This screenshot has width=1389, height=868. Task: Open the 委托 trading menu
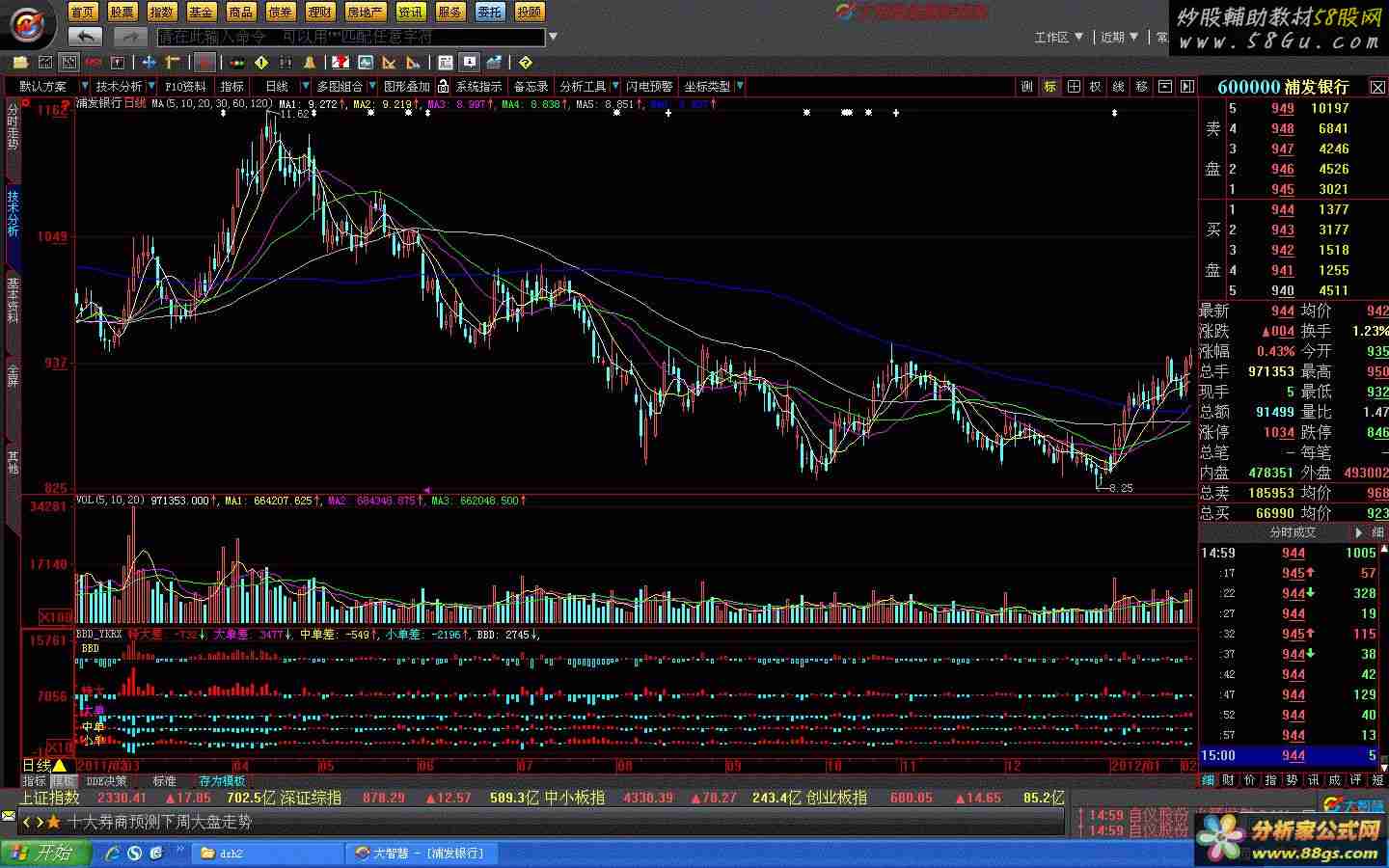click(x=489, y=12)
